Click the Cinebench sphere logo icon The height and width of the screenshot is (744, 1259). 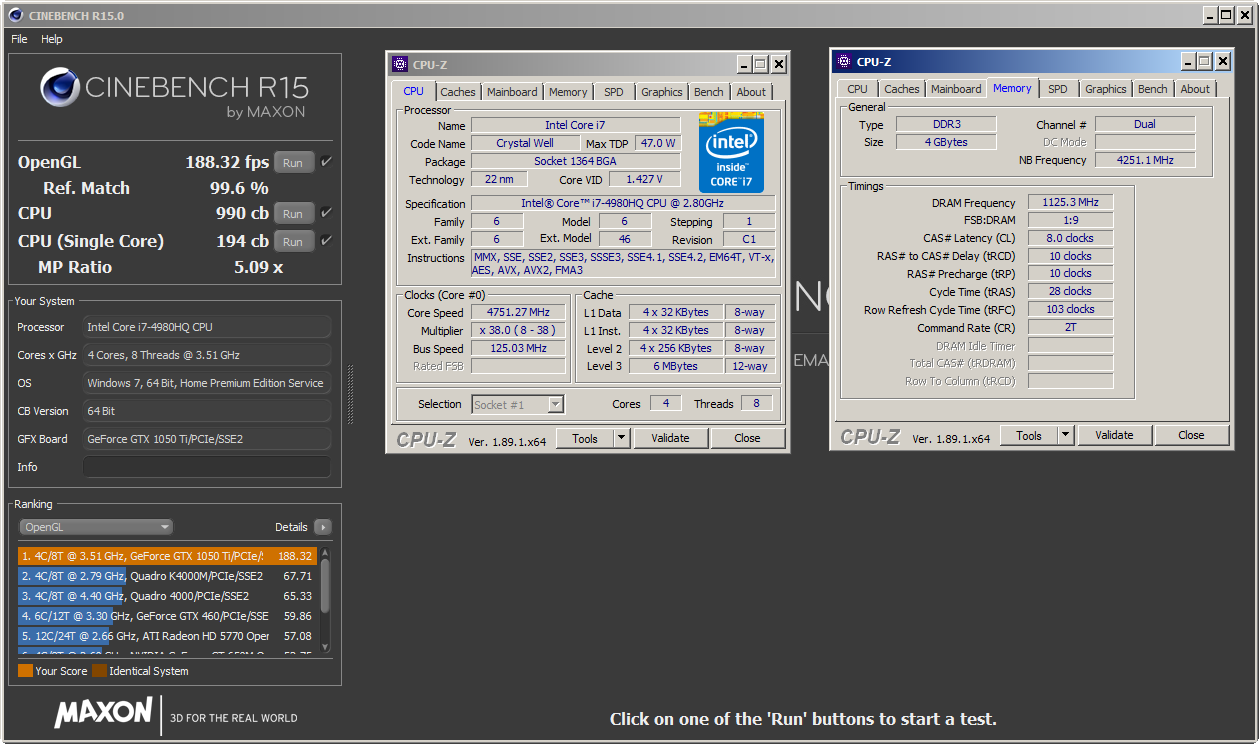point(60,87)
